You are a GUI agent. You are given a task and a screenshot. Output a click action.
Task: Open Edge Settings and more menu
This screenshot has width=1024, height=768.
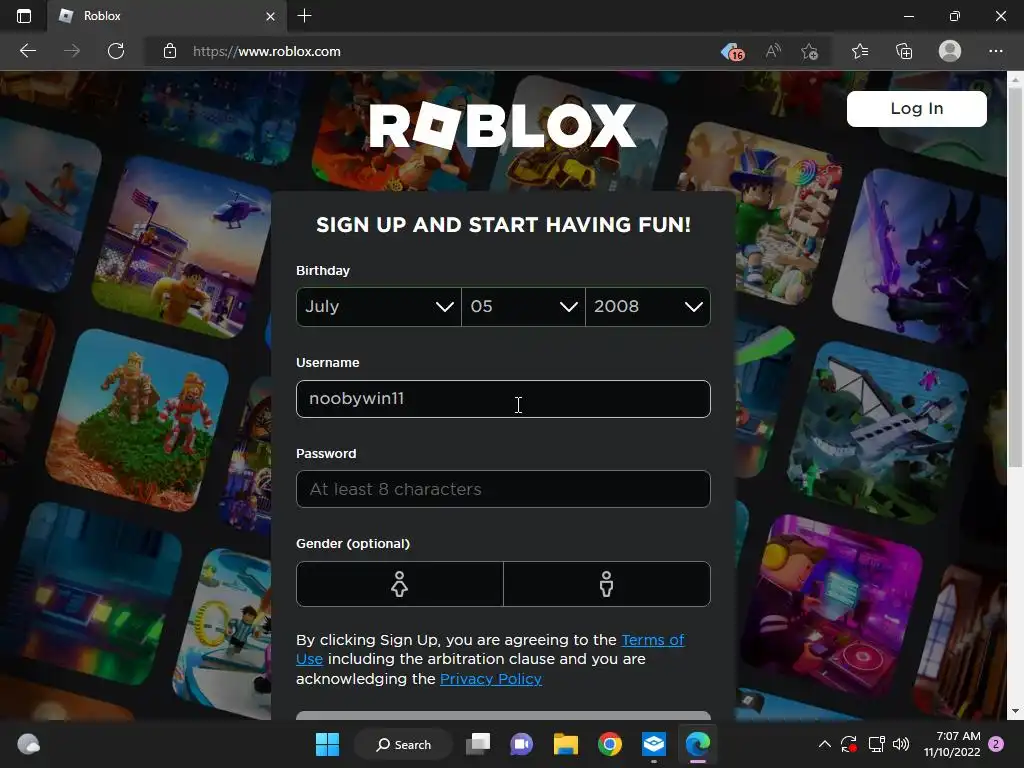point(995,51)
